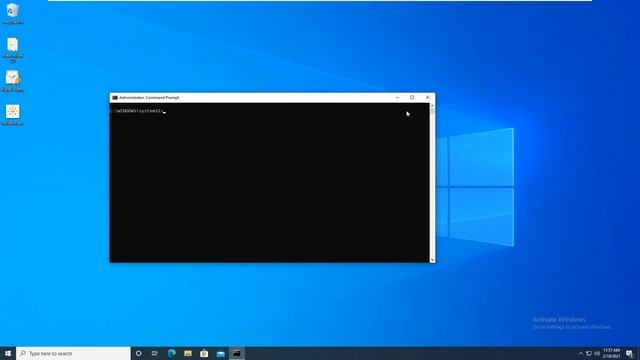640x360 pixels.
Task: Open Task View on the taskbar
Action: point(155,353)
